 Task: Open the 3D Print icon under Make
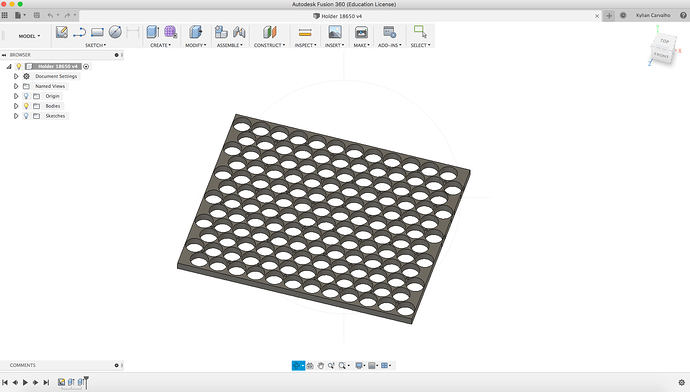coord(361,32)
